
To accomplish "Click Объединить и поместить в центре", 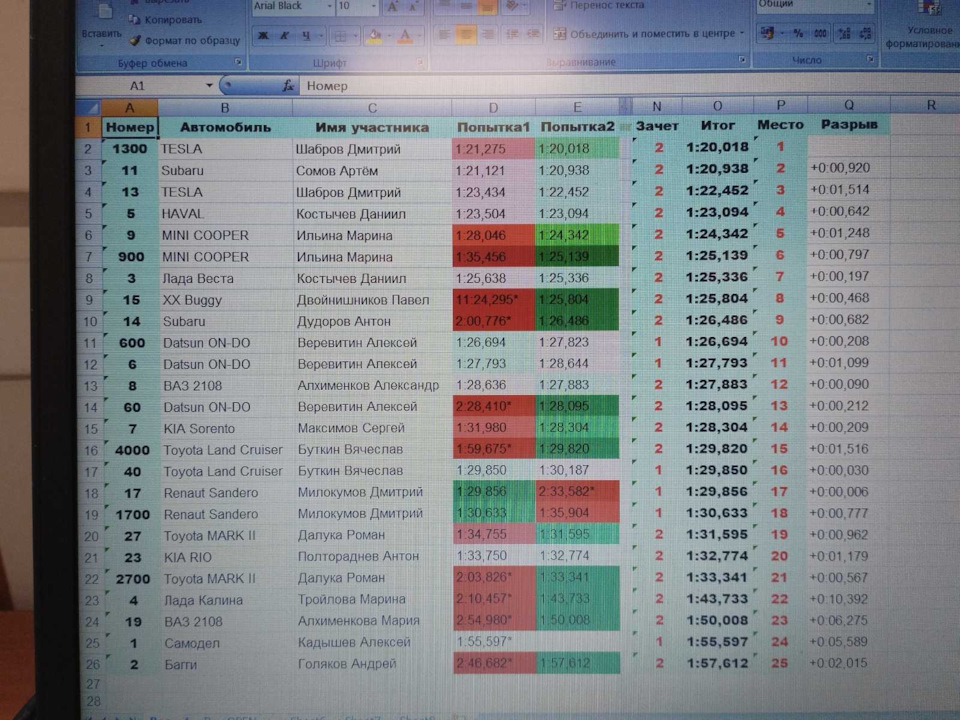I will pos(644,34).
